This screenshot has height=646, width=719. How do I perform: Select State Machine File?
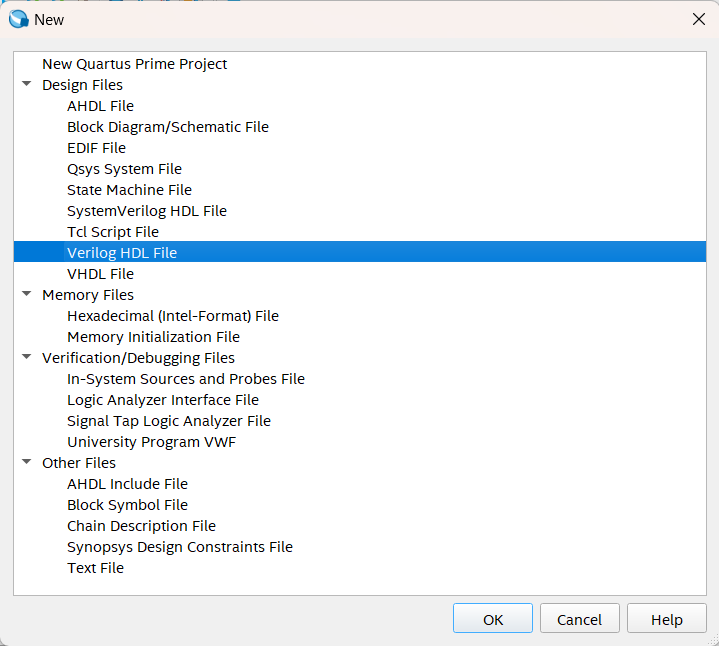pyautogui.click(x=129, y=190)
